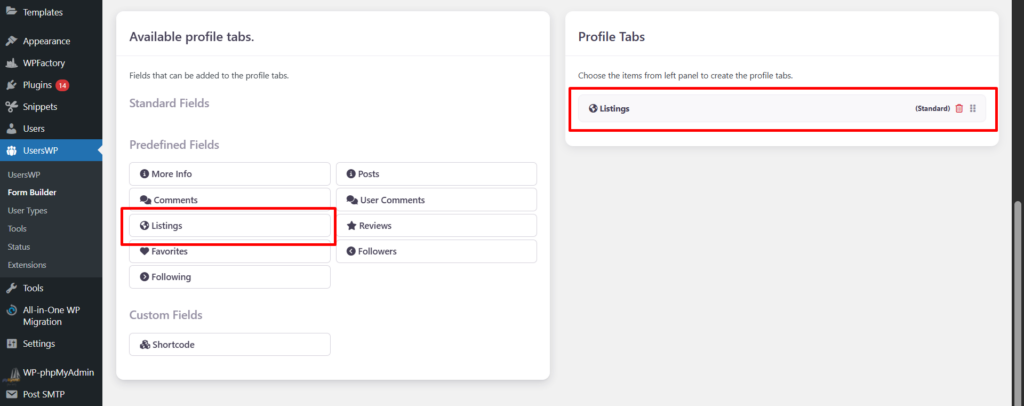Click the Snippets scissors icon

pos(11,106)
